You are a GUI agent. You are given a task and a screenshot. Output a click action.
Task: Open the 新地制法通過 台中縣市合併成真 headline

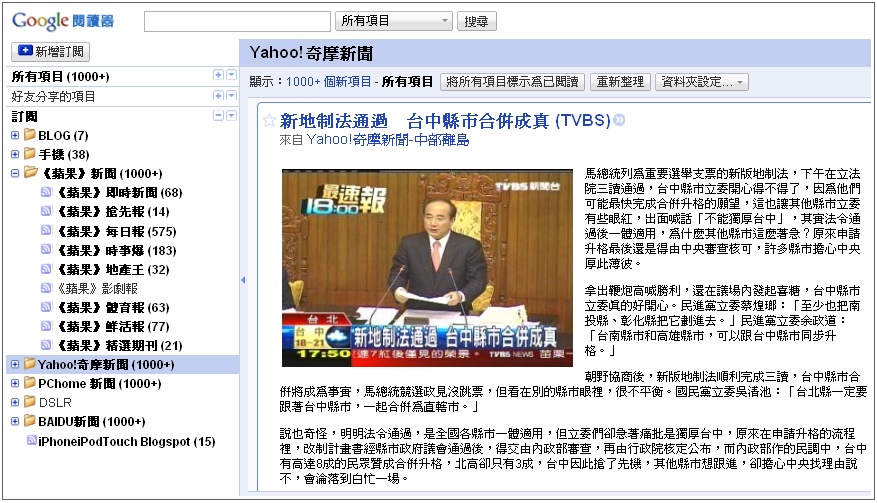click(445, 120)
